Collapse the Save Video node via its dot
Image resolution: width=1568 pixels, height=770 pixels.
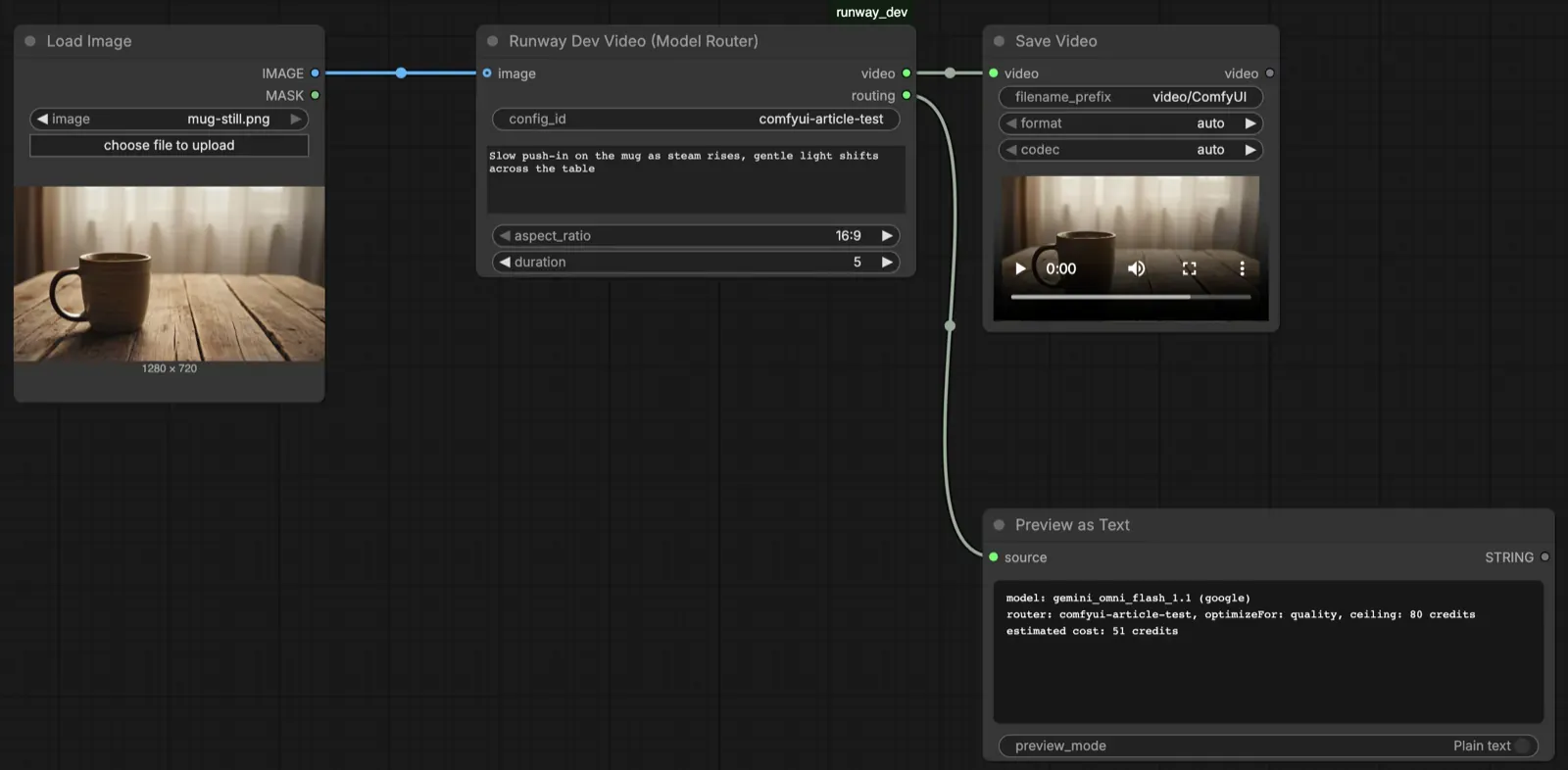pyautogui.click(x=1000, y=41)
